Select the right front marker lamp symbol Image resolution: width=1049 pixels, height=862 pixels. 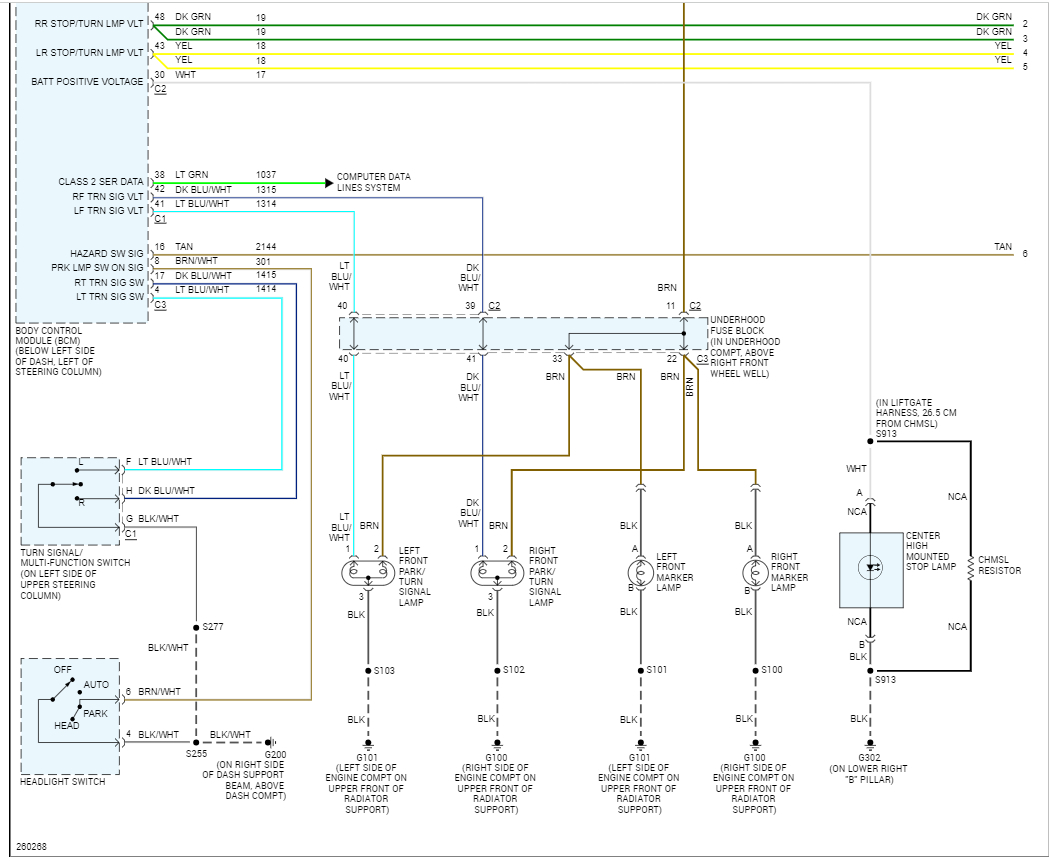755,573
